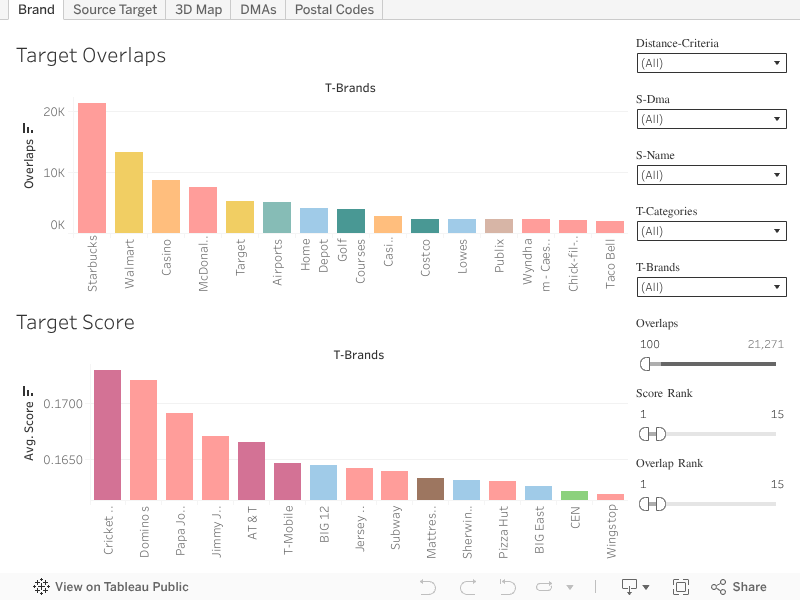Expand the S-Name dropdown list
The image size is (800, 600).
click(x=711, y=175)
